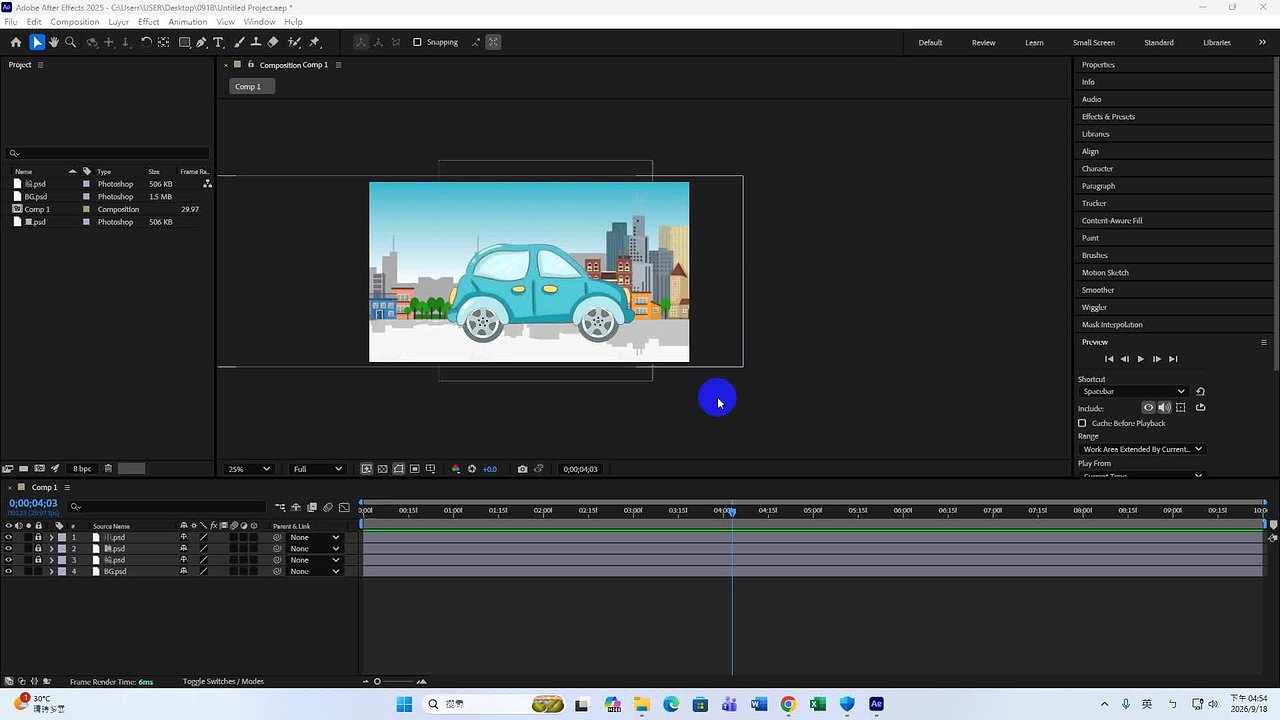Screen dimensions: 1280x720
Task: Expand layer 1 properties triangle
Action: [x=51, y=537]
